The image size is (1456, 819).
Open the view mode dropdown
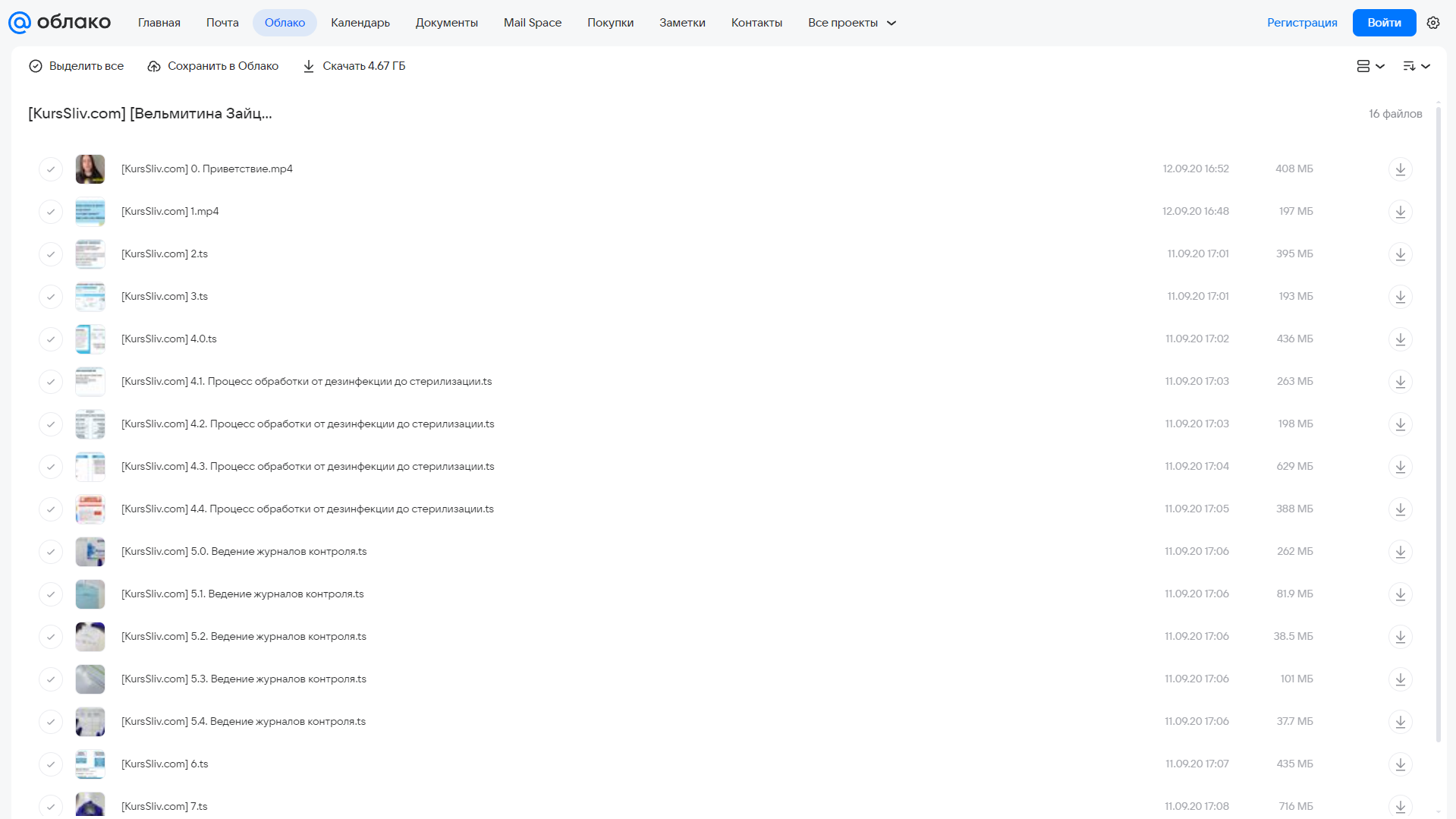pyautogui.click(x=1370, y=66)
